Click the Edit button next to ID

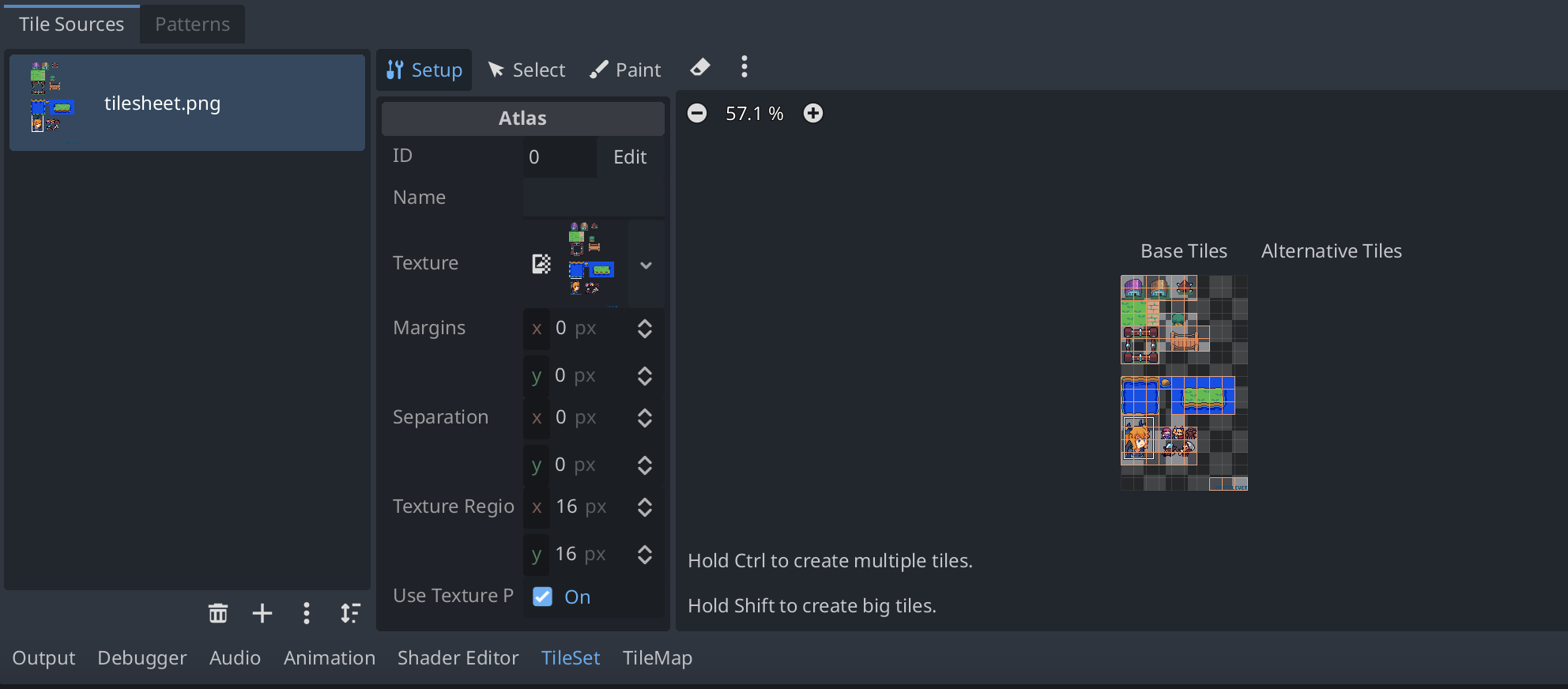630,157
